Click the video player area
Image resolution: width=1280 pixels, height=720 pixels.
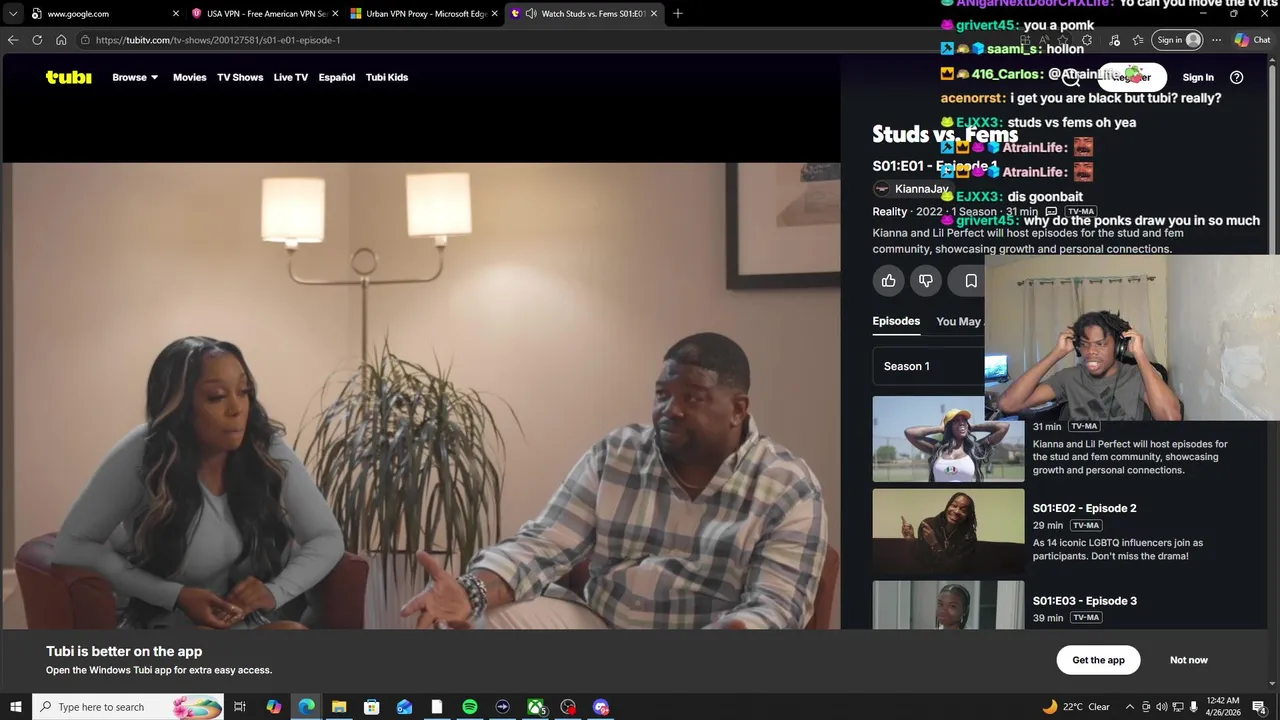tap(421, 396)
